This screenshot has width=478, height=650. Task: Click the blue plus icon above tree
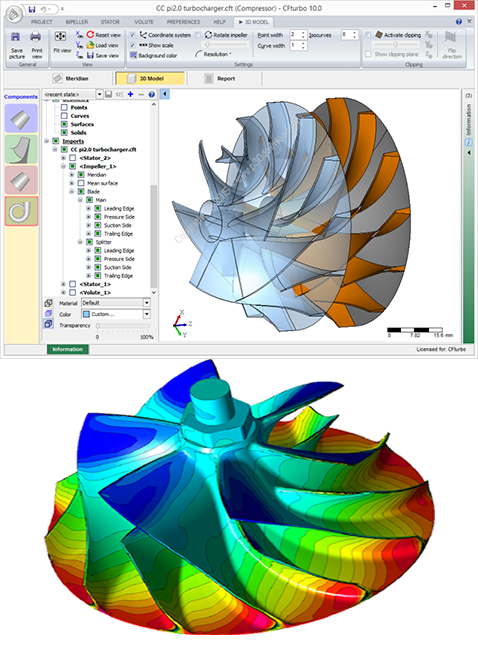pyautogui.click(x=131, y=94)
